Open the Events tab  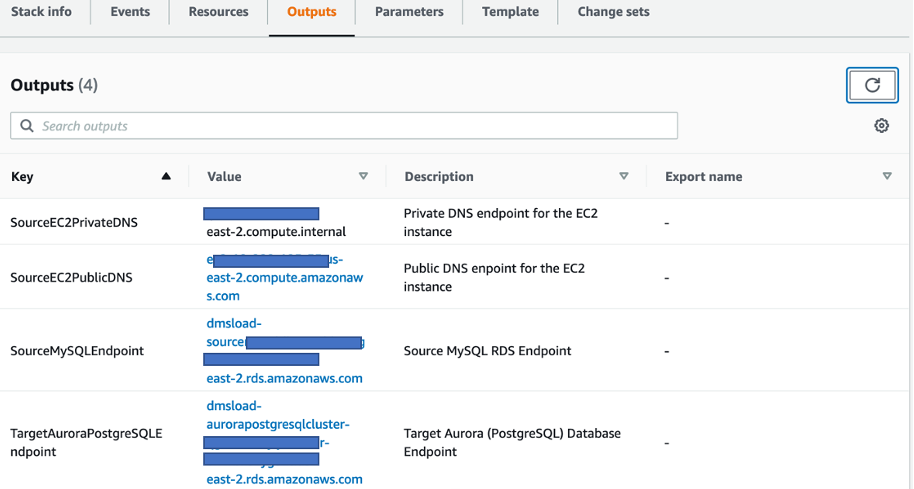tap(129, 12)
